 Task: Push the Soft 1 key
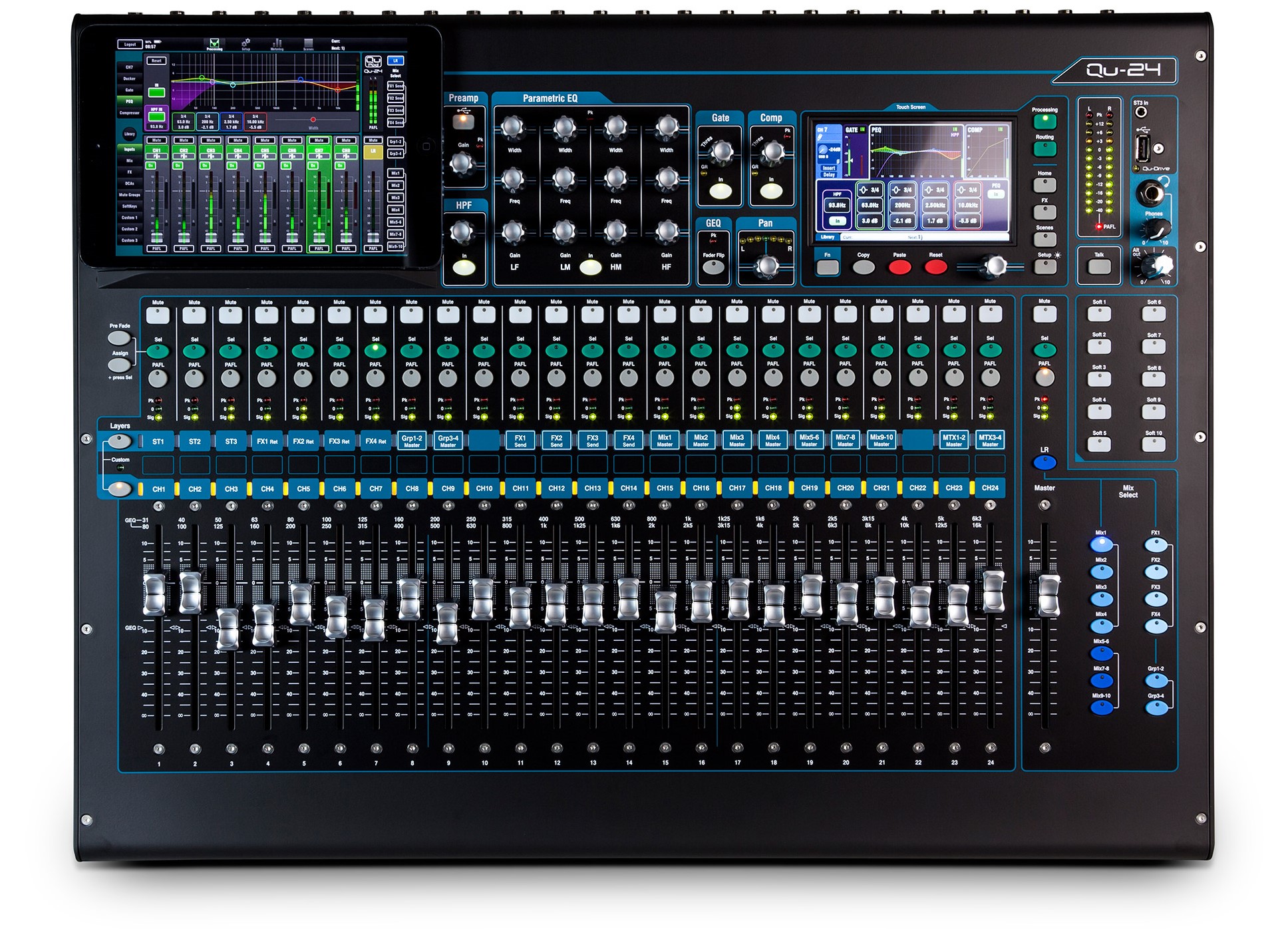coord(1099,314)
